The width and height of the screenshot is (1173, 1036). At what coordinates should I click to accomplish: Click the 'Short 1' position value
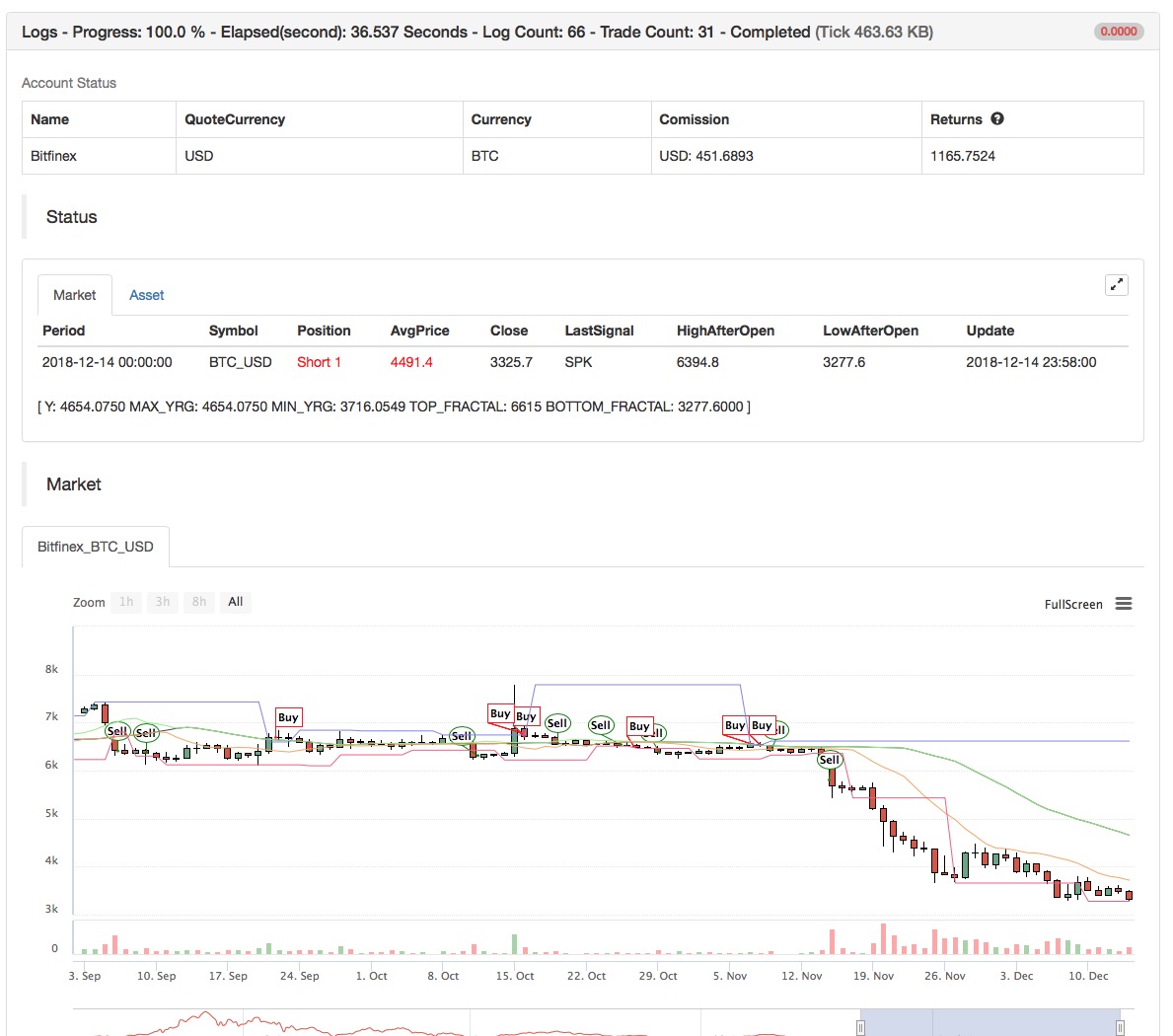coord(319,362)
